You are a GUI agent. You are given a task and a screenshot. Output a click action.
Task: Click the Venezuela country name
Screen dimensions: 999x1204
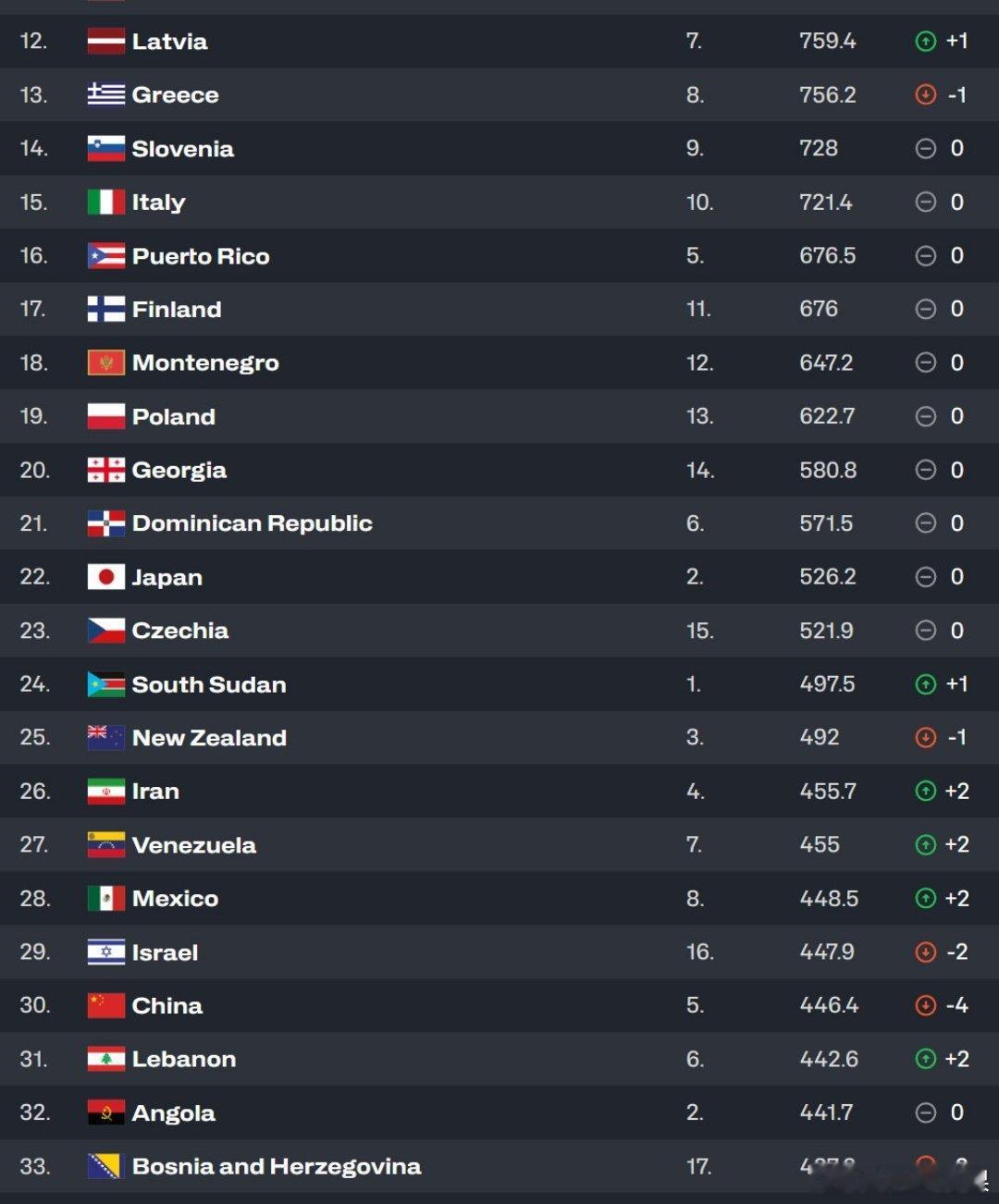point(194,845)
